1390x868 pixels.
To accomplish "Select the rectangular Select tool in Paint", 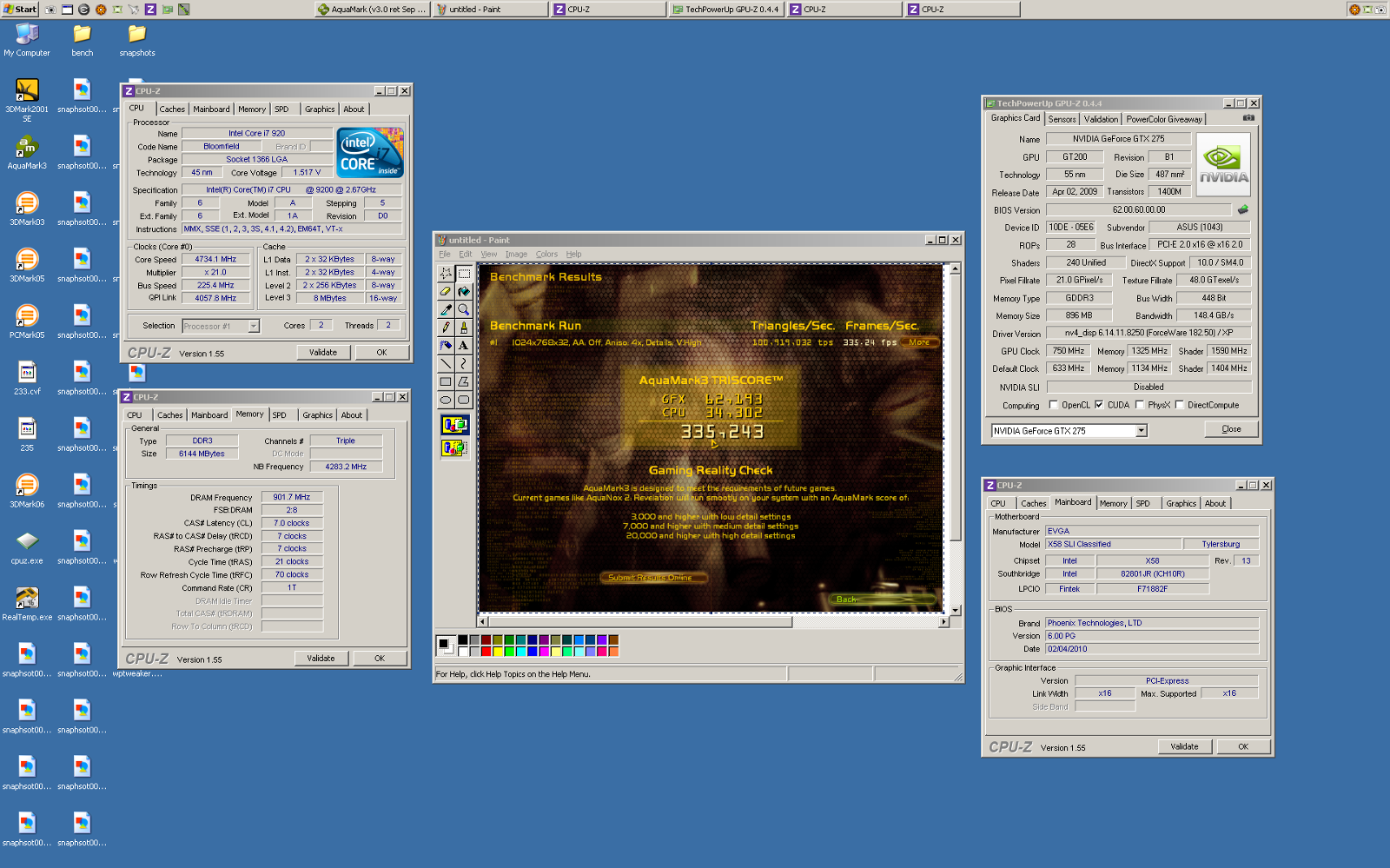I will pyautogui.click(x=464, y=273).
